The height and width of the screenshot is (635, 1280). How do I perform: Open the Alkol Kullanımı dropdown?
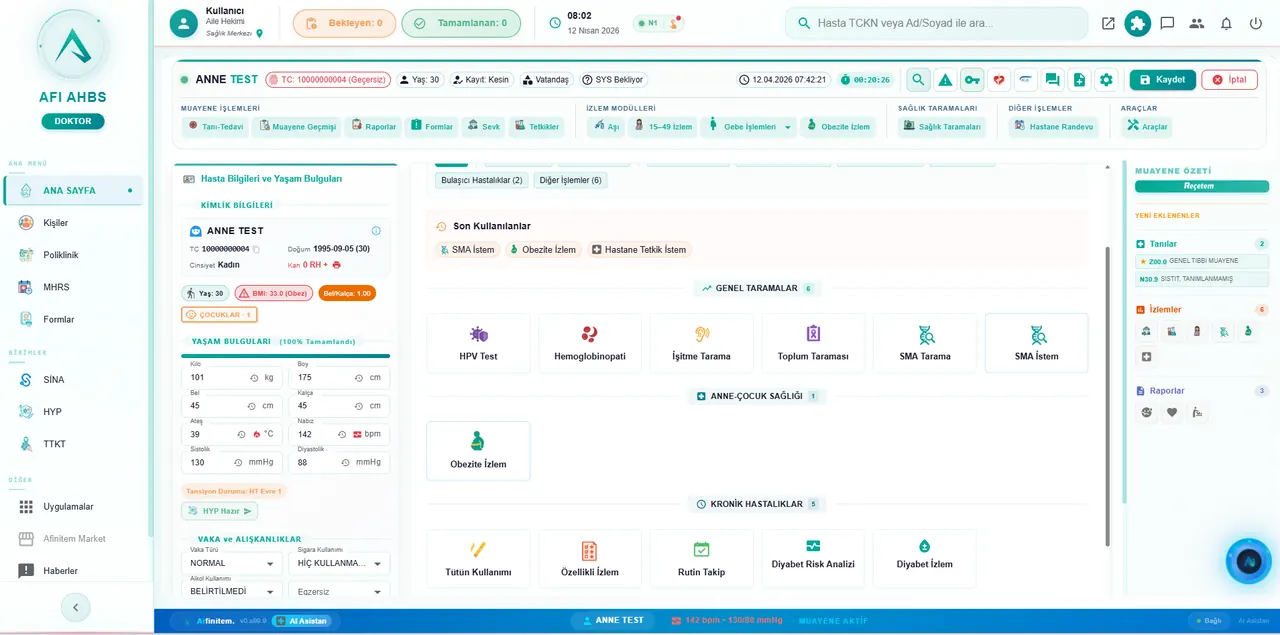(234, 592)
